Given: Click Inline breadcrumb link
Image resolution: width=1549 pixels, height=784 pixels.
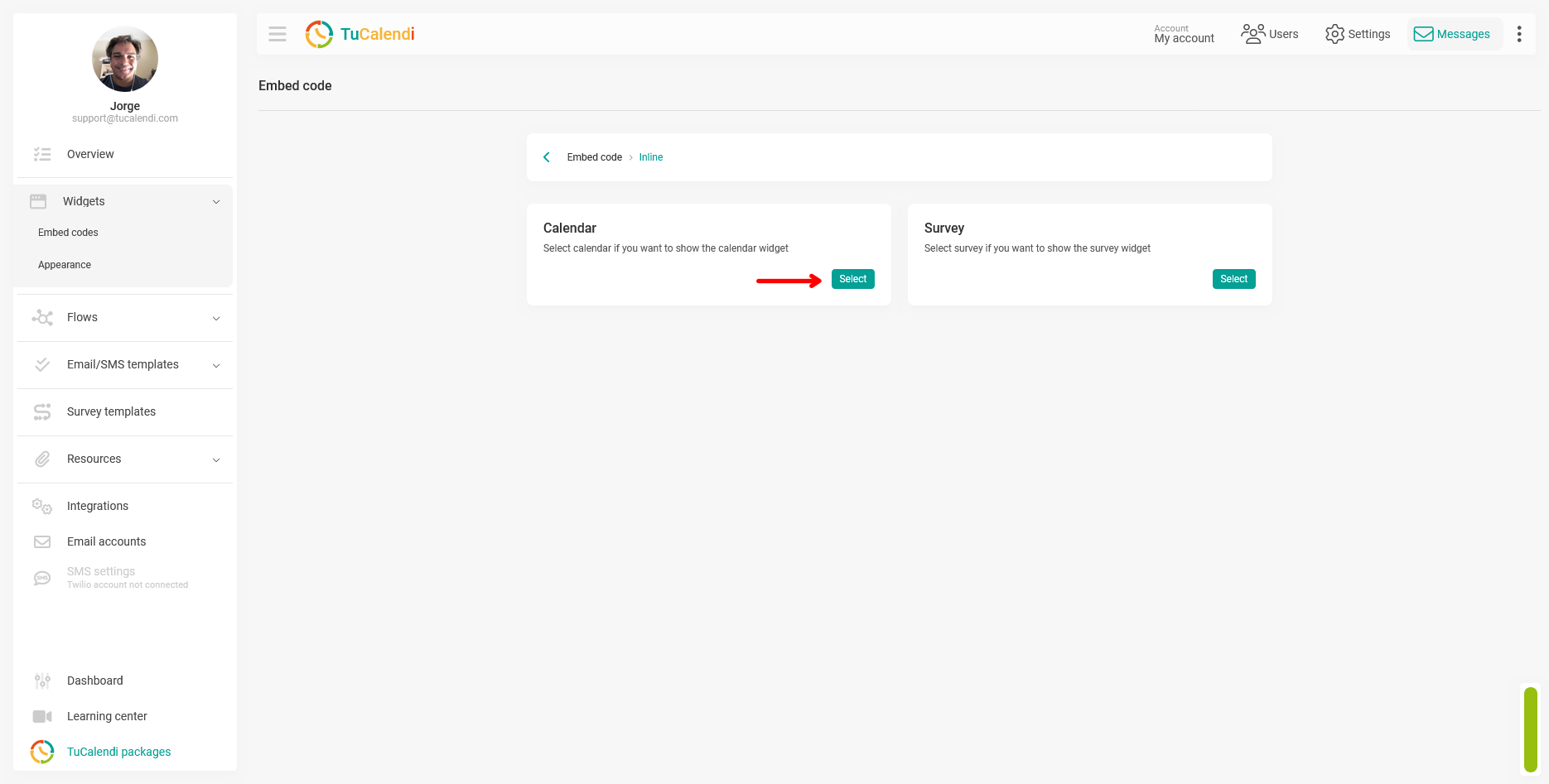Looking at the screenshot, I should (650, 157).
